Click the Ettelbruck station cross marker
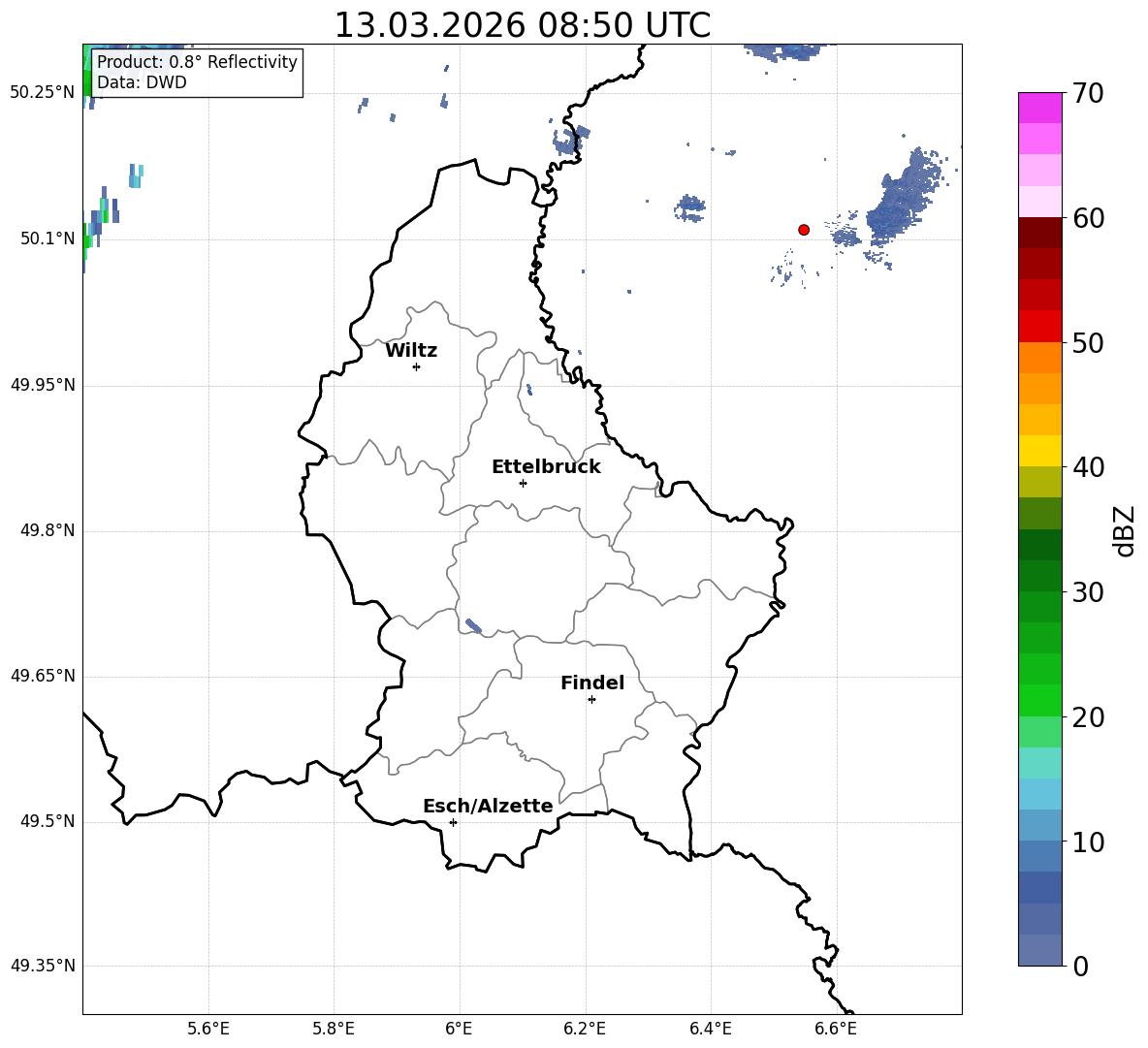The image size is (1148, 1048). [523, 483]
